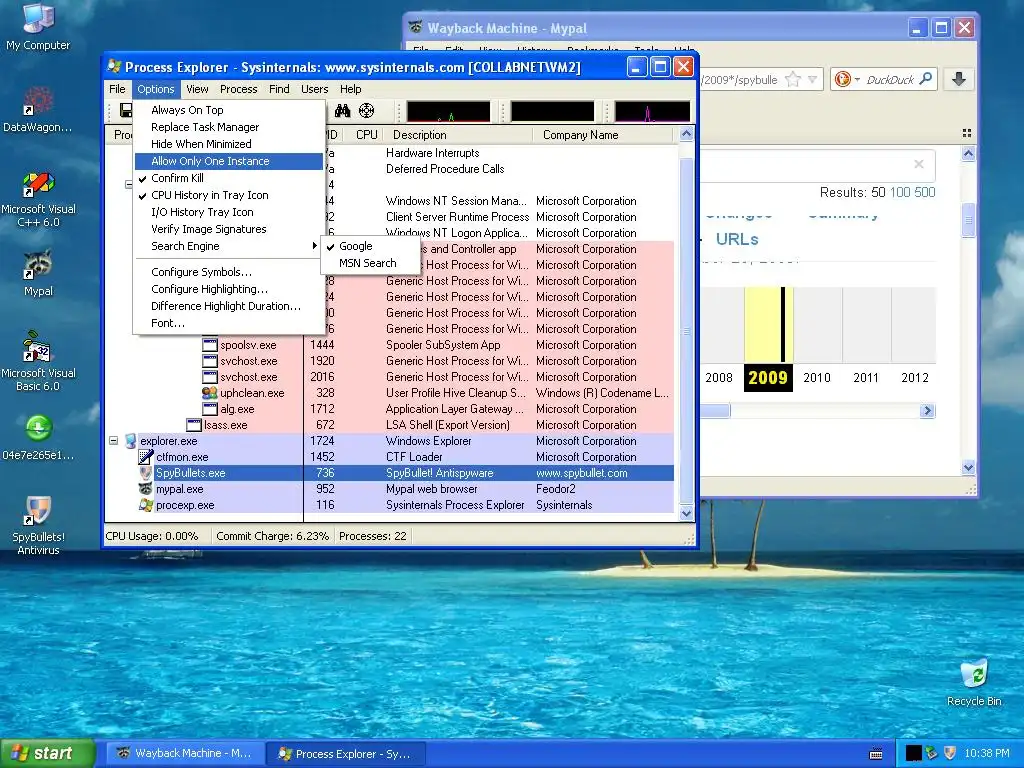
Task: Click the explorer.exe process icon
Action: (x=130, y=441)
